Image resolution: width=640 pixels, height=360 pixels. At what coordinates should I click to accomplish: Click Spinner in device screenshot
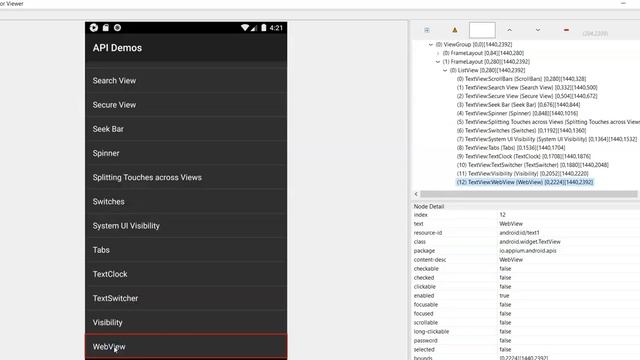(x=186, y=153)
